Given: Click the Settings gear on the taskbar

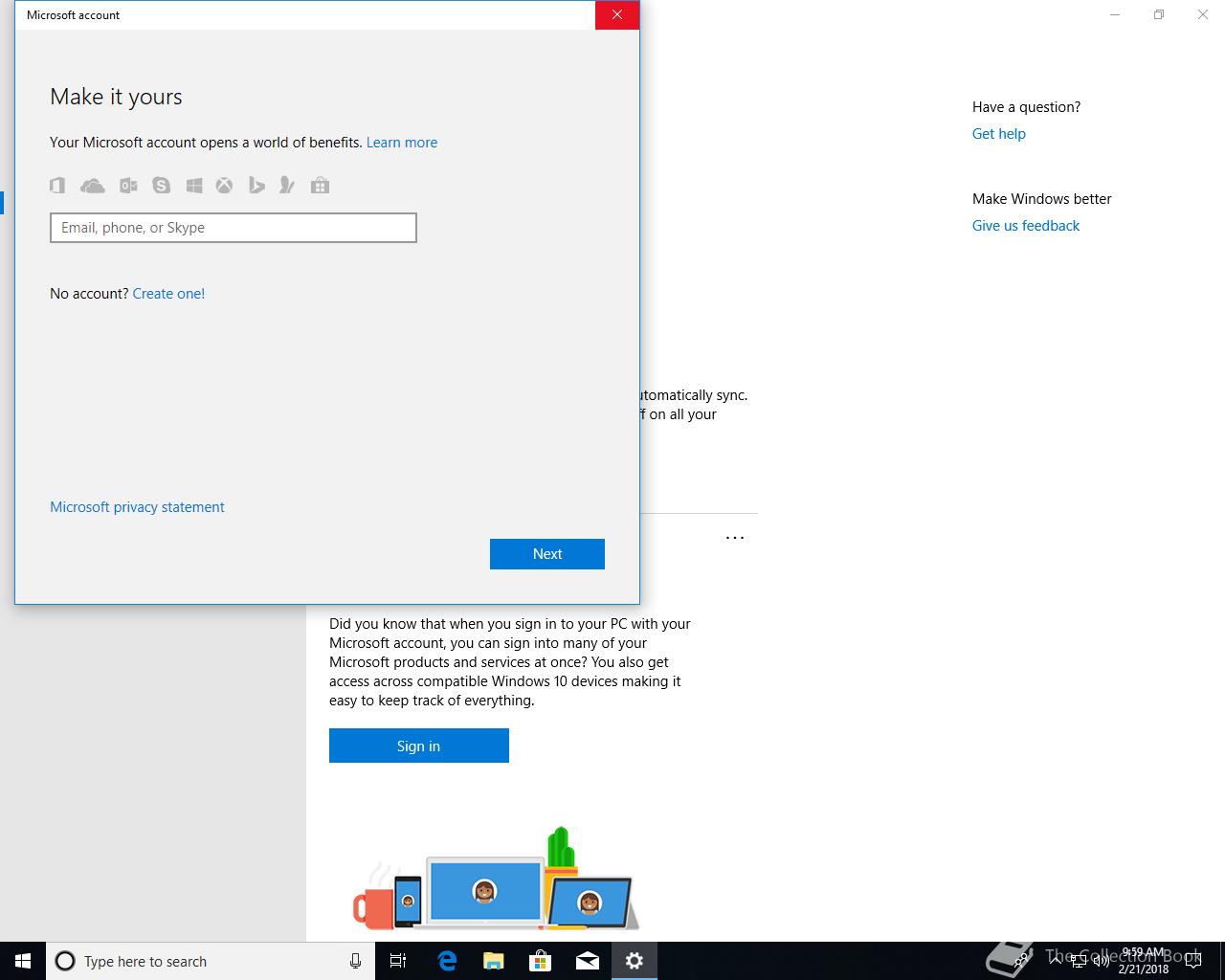Looking at the screenshot, I should click(635, 961).
